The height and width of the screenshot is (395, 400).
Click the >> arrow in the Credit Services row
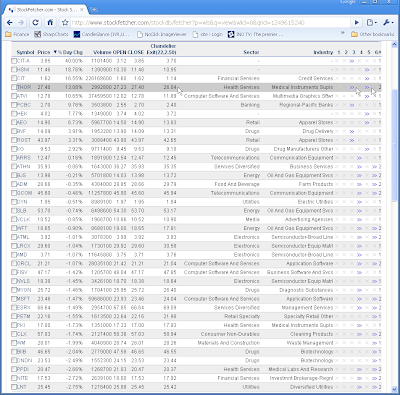(x=367, y=79)
